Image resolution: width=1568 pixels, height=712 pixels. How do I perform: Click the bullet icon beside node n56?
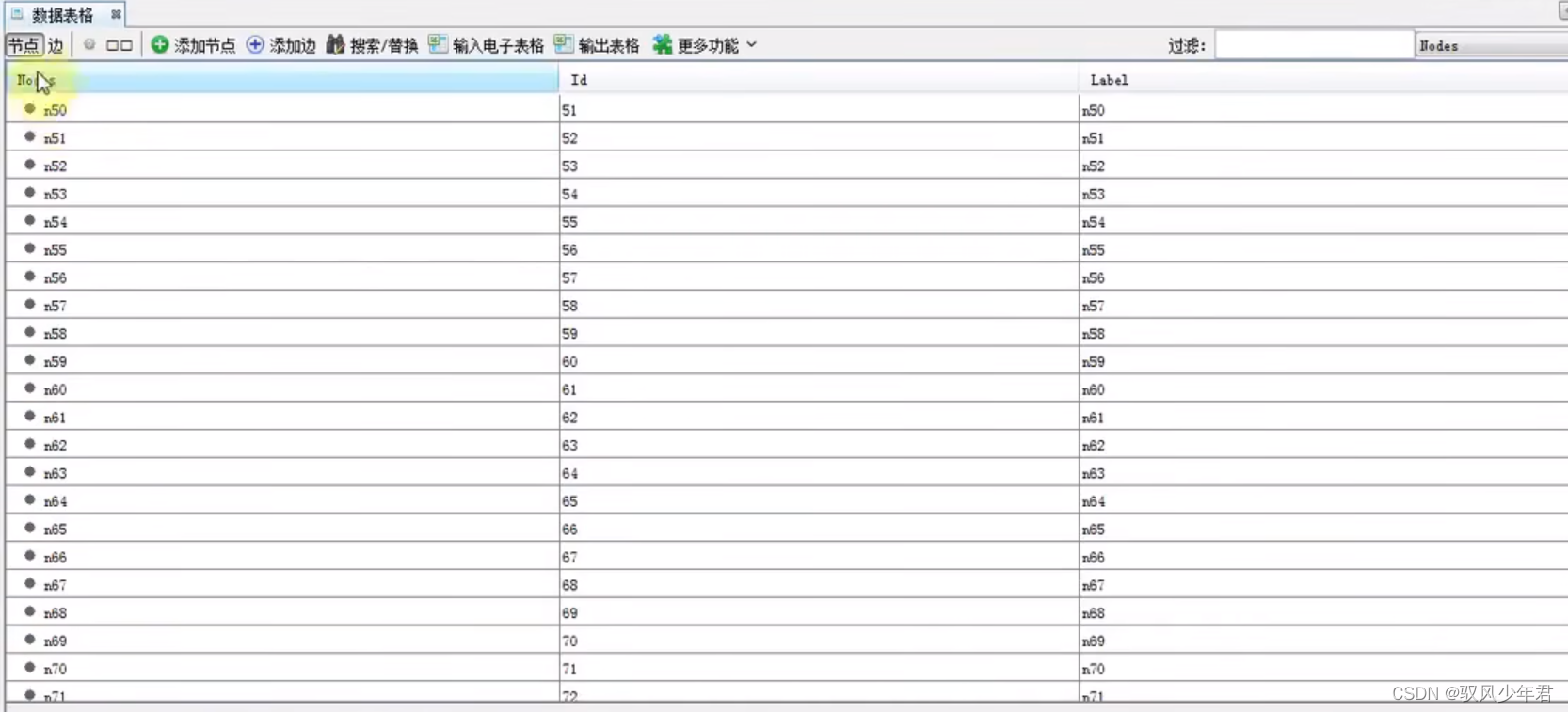(30, 277)
